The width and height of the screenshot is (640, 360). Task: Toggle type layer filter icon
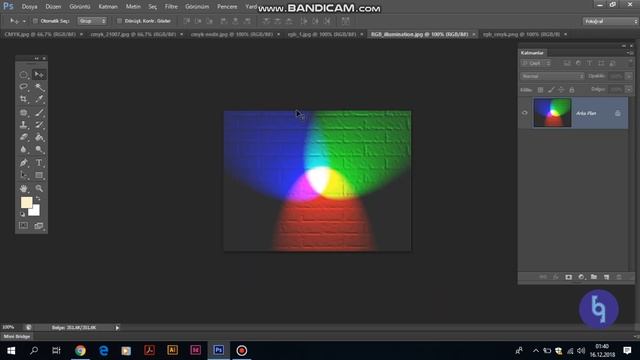tap(589, 63)
